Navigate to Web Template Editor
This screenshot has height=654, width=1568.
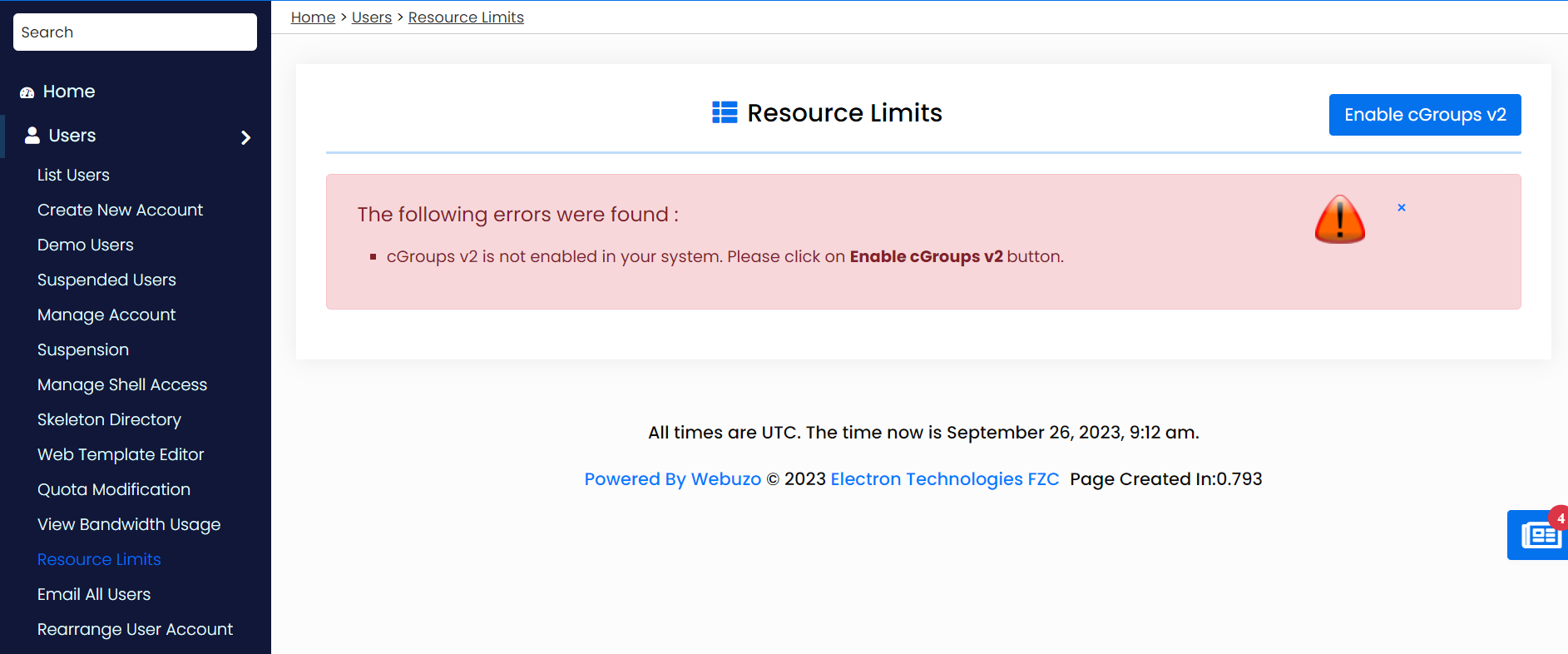coord(121,454)
